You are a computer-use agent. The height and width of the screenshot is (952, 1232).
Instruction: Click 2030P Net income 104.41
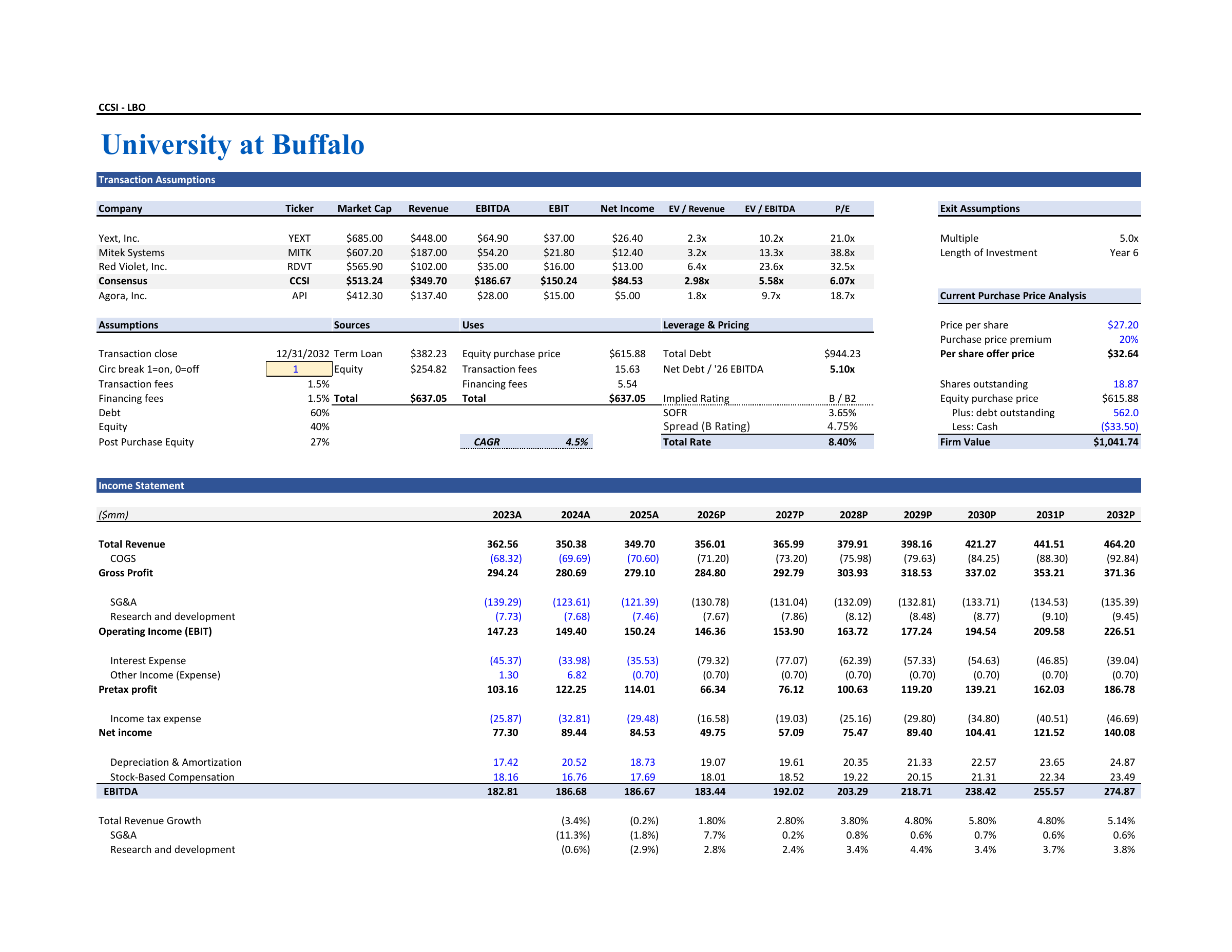[980, 733]
